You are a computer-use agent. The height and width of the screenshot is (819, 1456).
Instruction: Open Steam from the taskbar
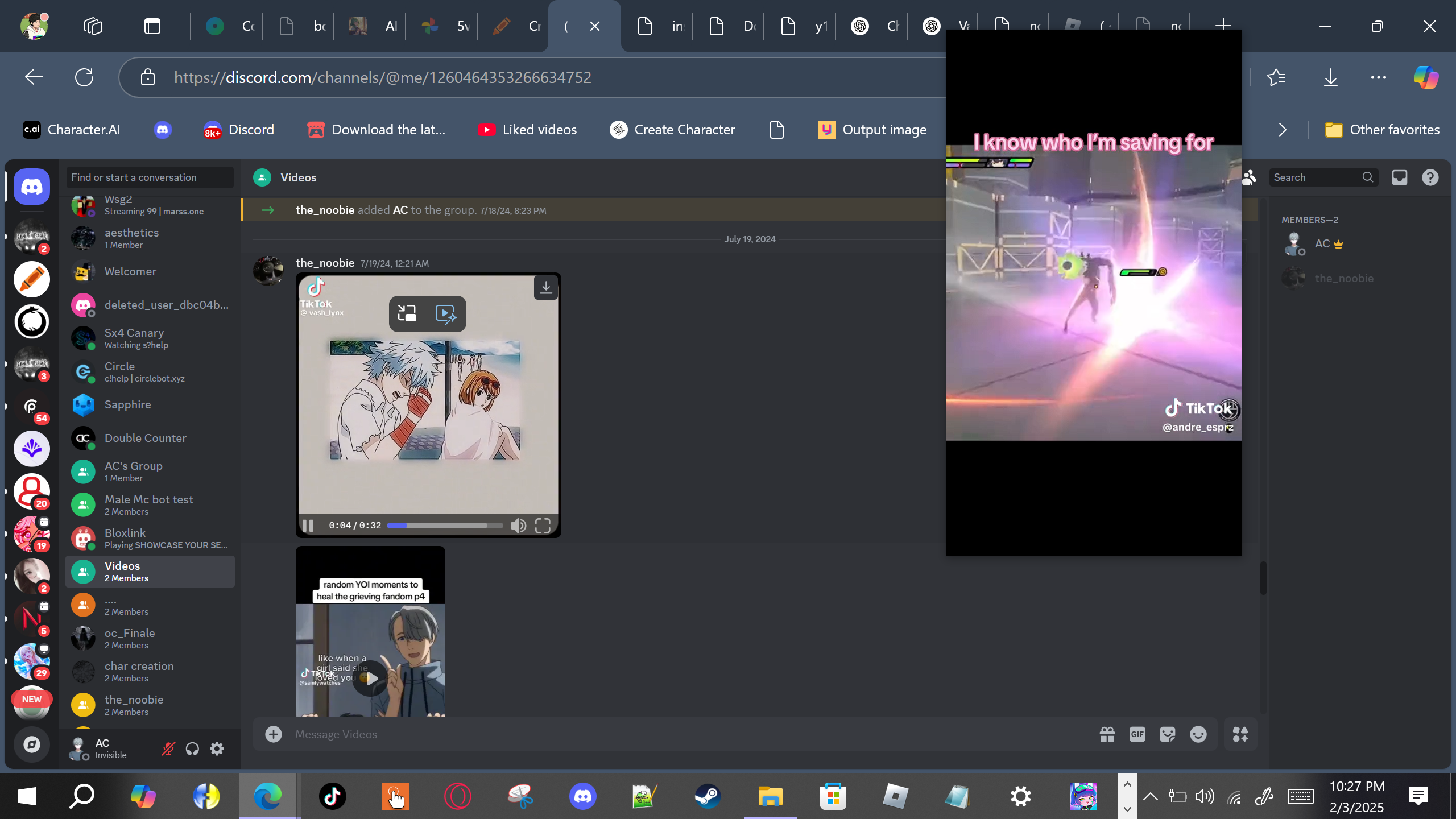708,796
